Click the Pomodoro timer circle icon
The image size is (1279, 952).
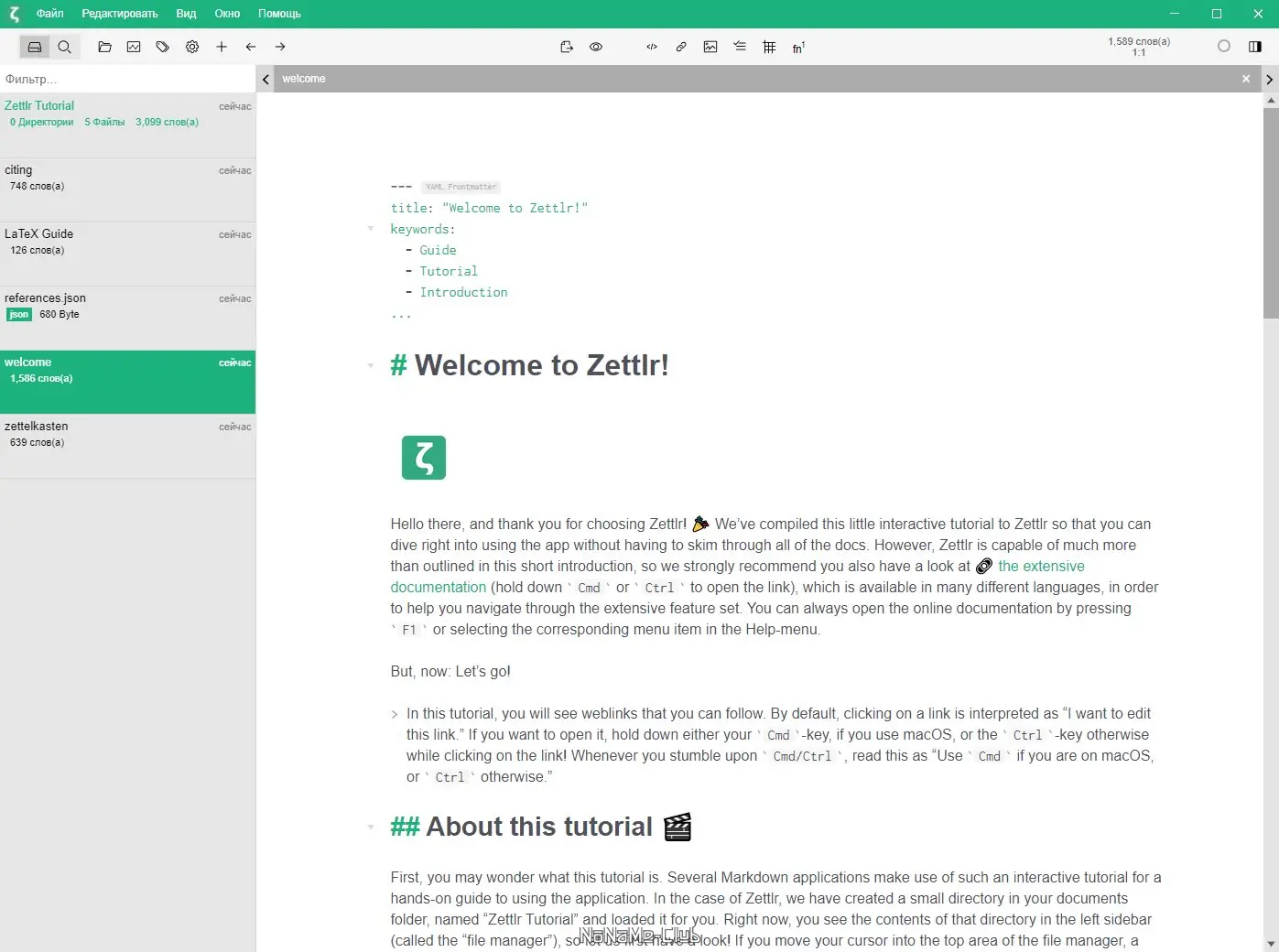[1224, 47]
